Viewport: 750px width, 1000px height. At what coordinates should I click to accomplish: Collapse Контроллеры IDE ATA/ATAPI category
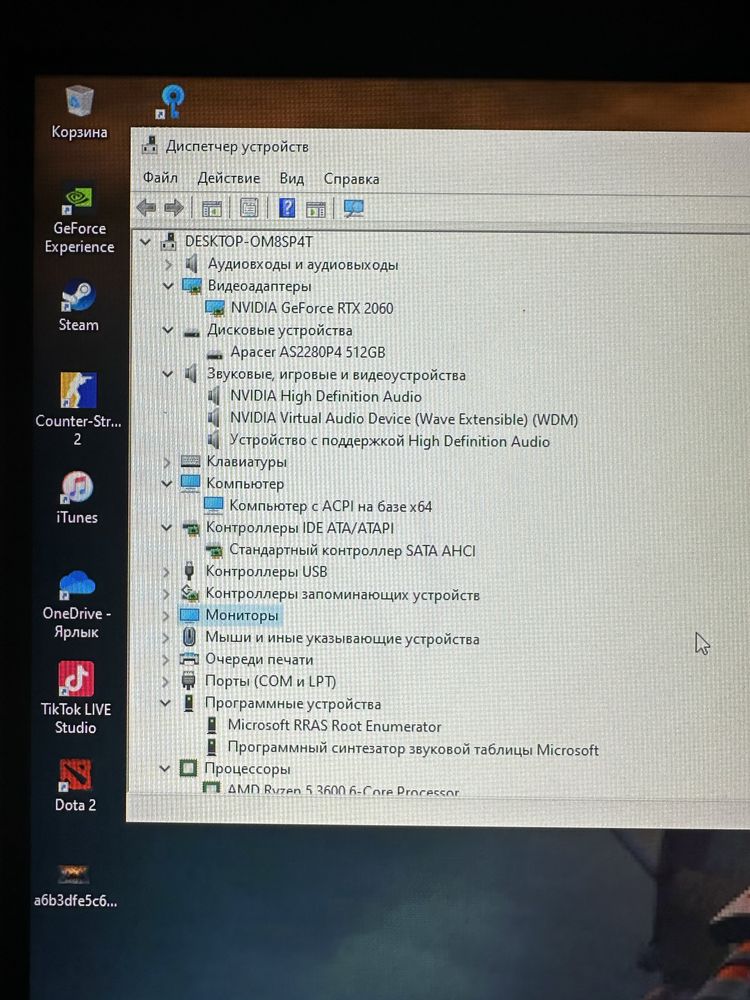click(166, 528)
